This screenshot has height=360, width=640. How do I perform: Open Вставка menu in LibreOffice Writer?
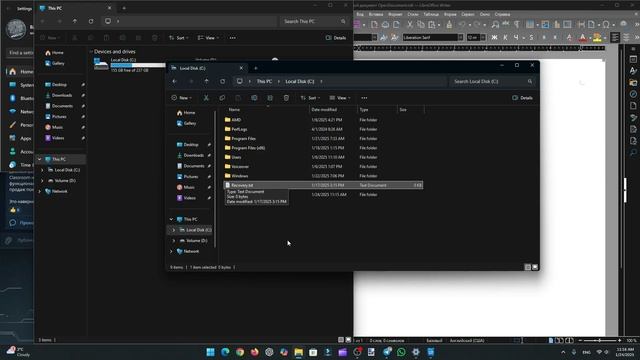coord(376,14)
